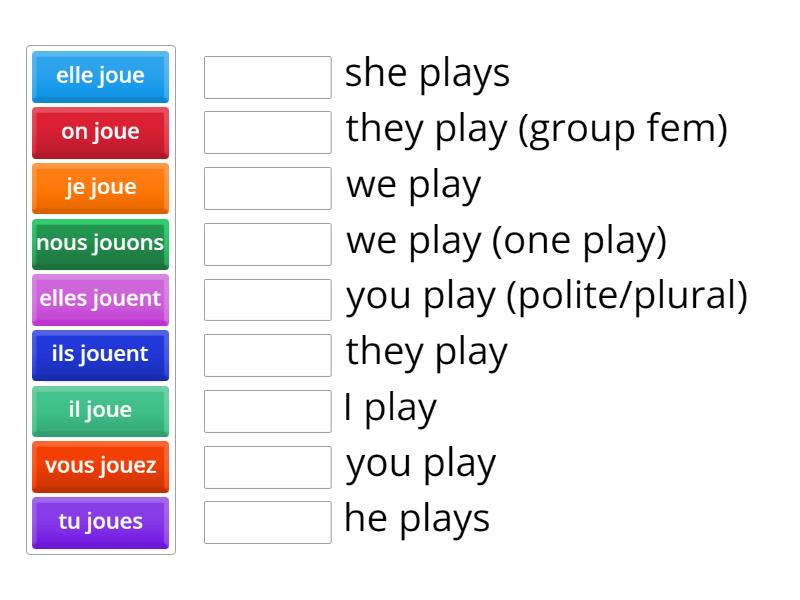The width and height of the screenshot is (800, 600).
Task: Click the 'he plays' text label
Action: point(416,518)
